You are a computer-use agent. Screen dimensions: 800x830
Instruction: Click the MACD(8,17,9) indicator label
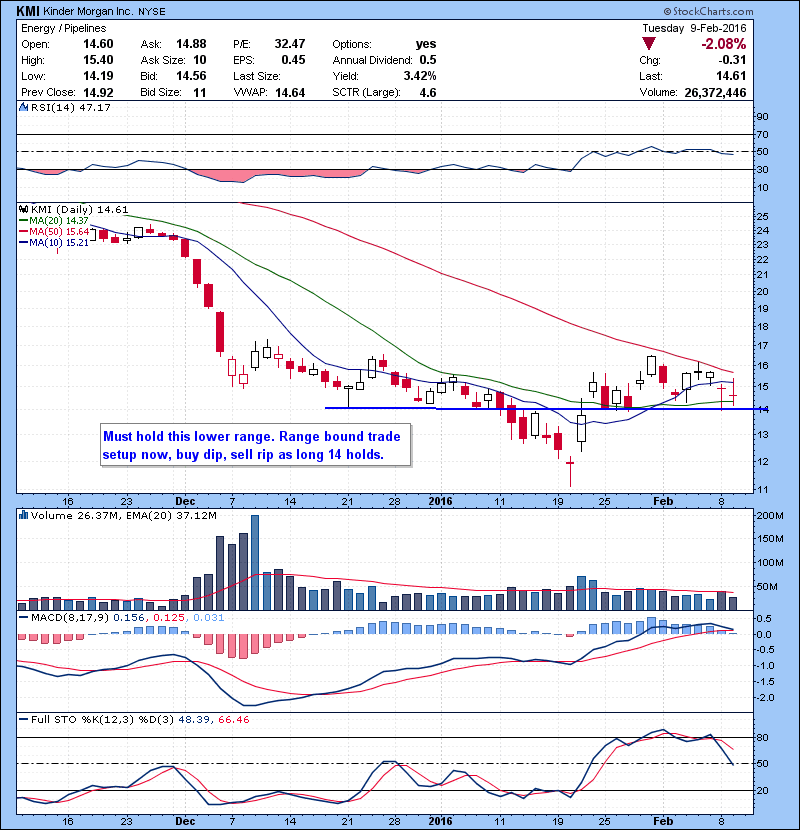pyautogui.click(x=70, y=618)
